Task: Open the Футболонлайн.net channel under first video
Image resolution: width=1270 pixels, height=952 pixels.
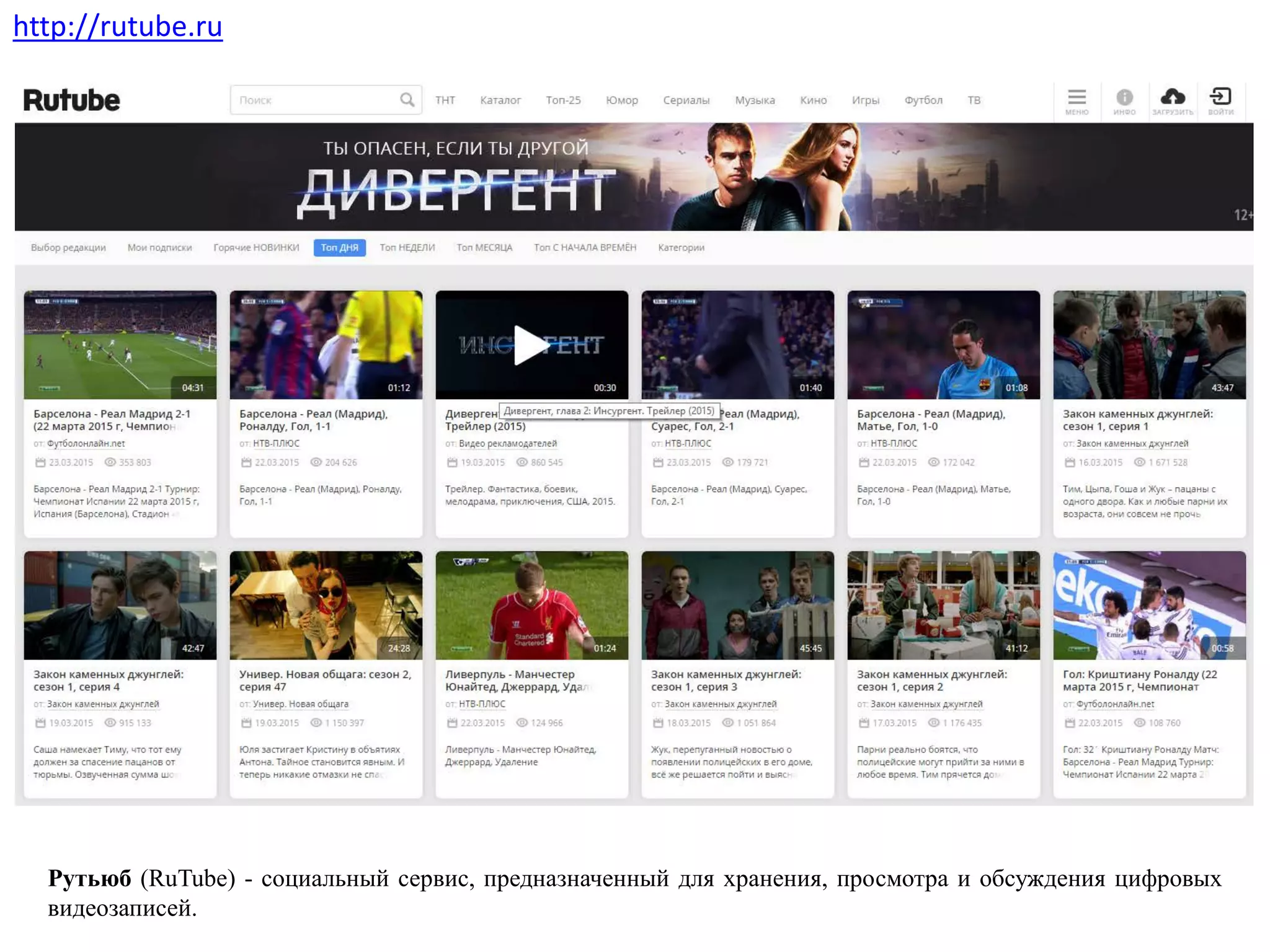Action: [86, 444]
